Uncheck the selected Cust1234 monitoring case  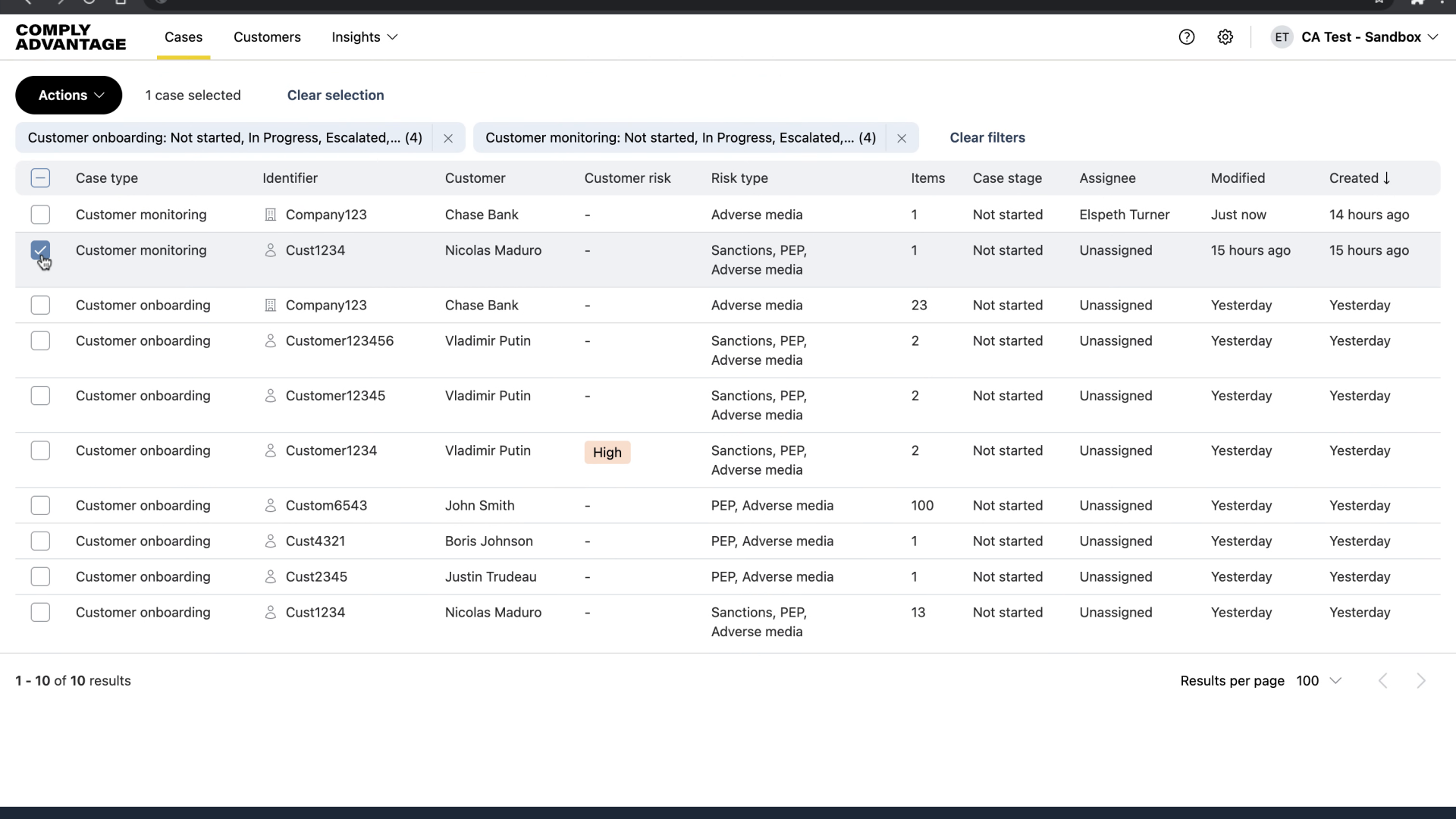[x=40, y=250]
